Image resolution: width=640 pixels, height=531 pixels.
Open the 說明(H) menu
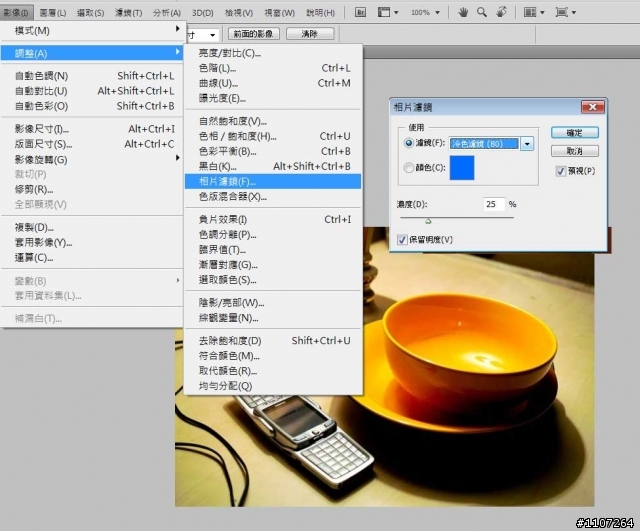(x=321, y=13)
